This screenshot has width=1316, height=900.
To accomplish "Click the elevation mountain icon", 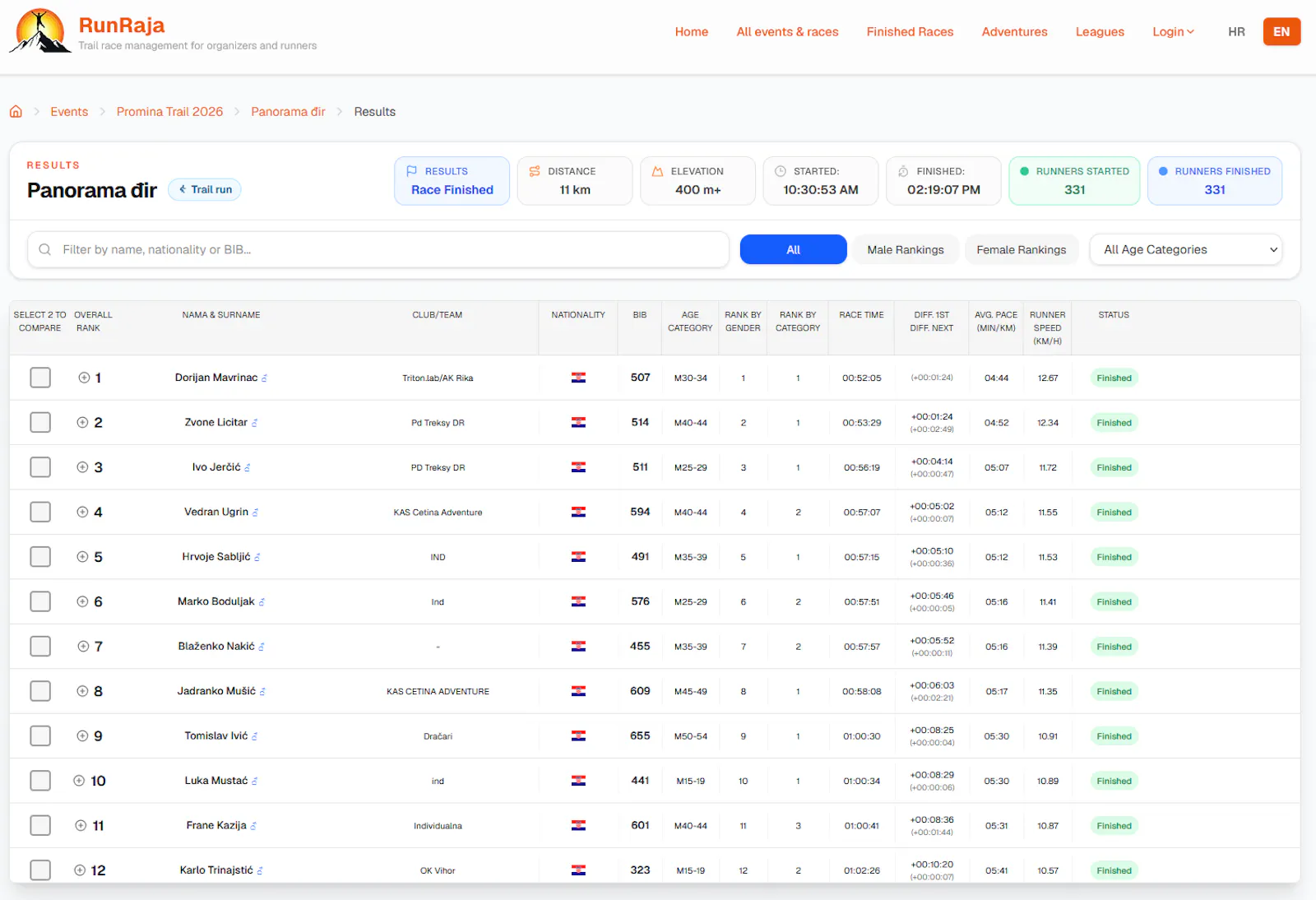I will [657, 171].
